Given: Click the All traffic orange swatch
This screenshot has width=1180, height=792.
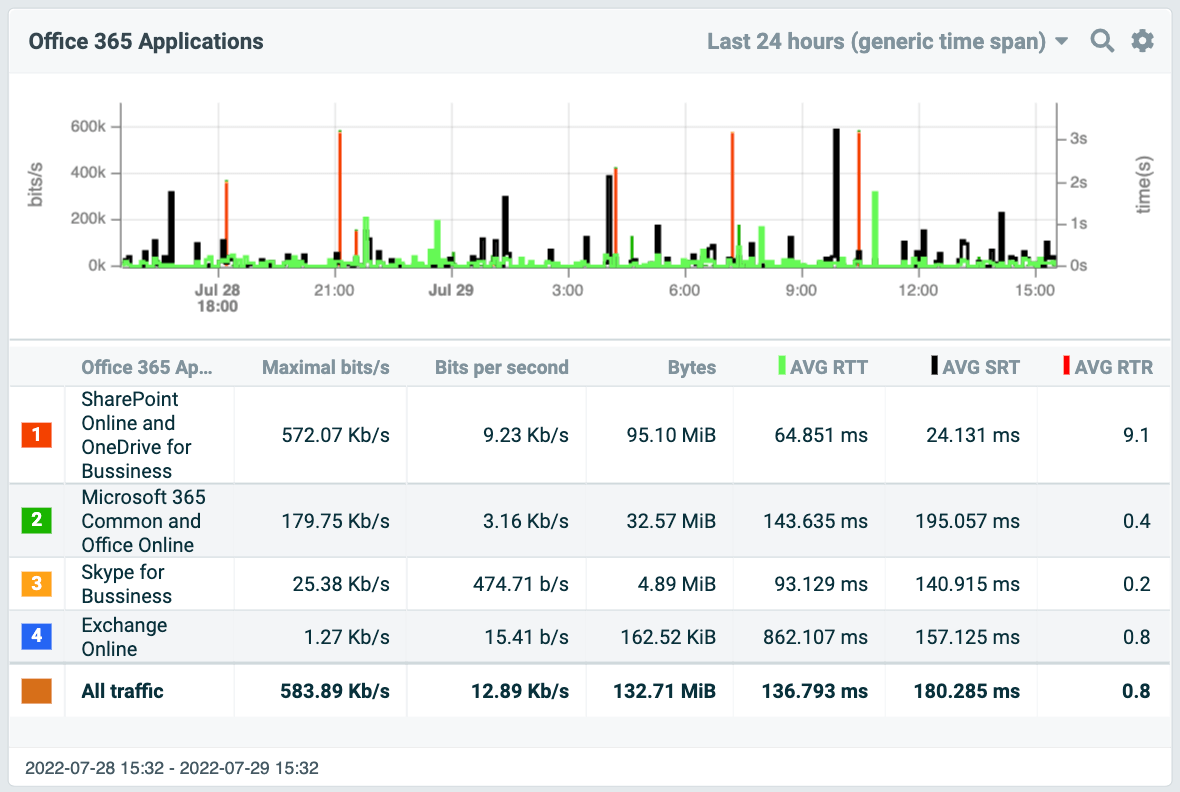Looking at the screenshot, I should pyautogui.click(x=36, y=691).
